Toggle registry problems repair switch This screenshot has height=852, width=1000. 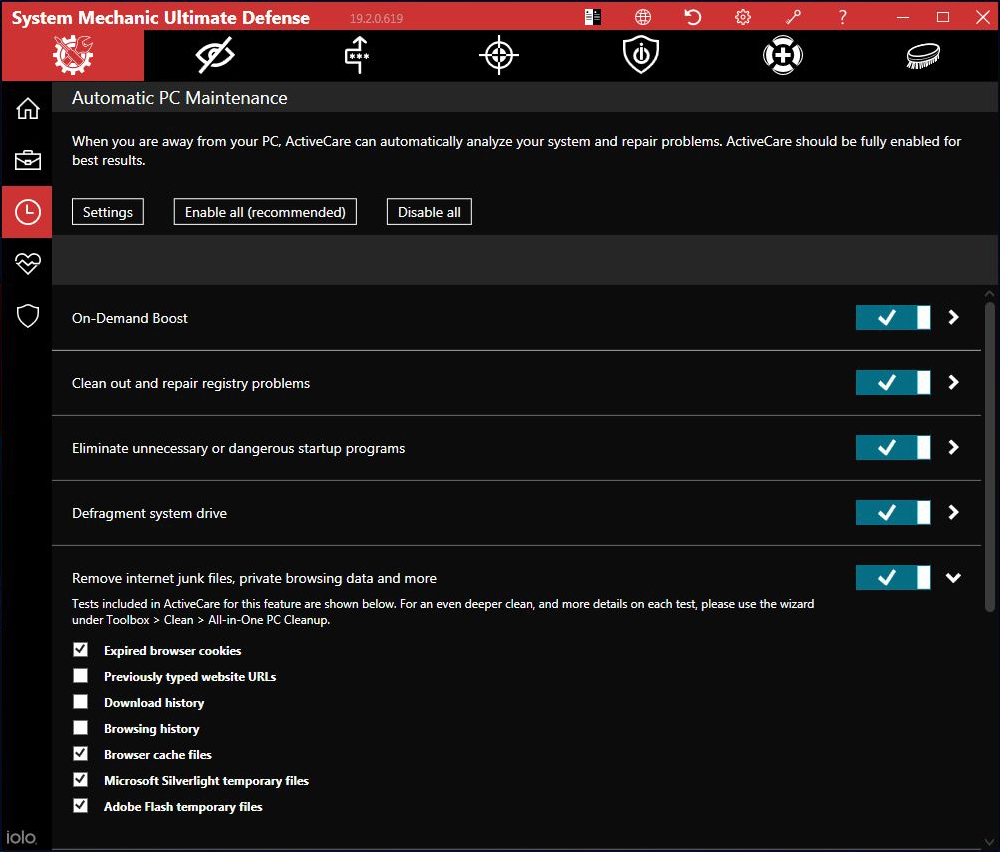[x=892, y=383]
